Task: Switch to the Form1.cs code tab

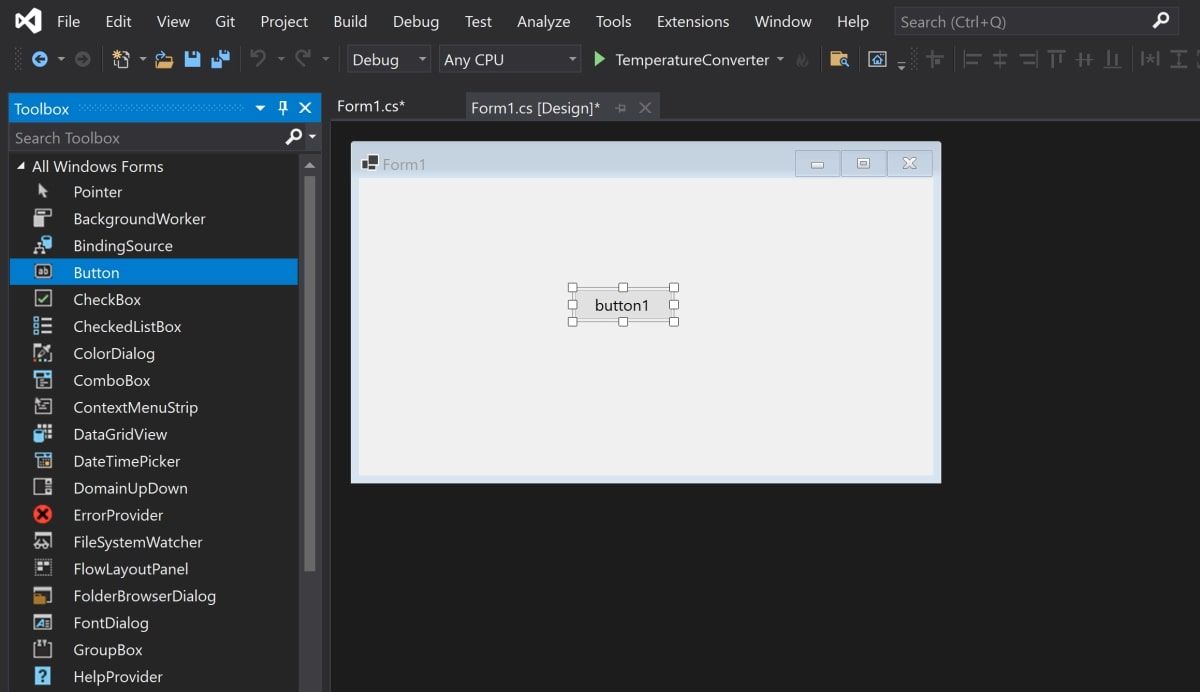Action: pos(370,105)
